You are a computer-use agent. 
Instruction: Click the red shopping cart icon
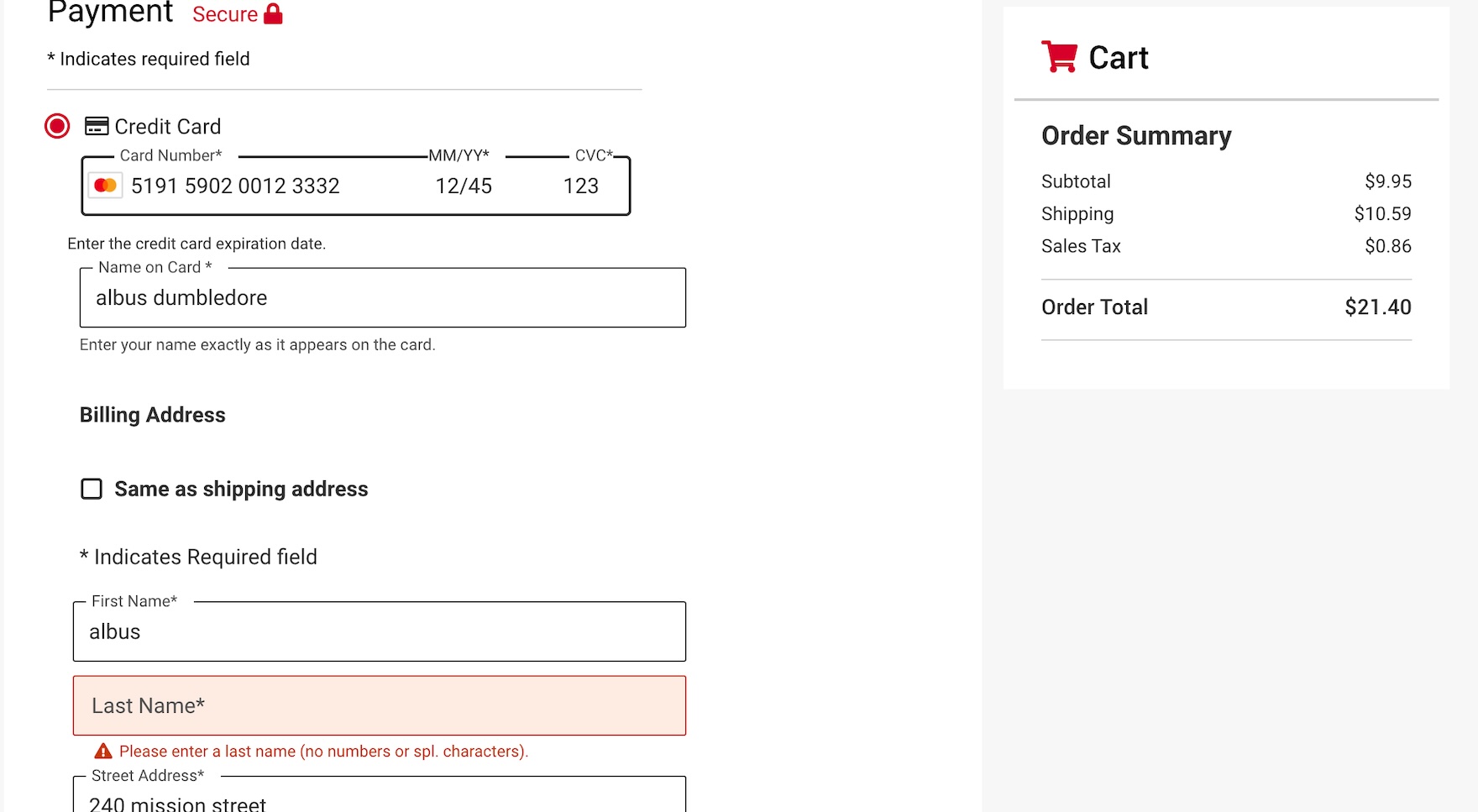[1059, 56]
